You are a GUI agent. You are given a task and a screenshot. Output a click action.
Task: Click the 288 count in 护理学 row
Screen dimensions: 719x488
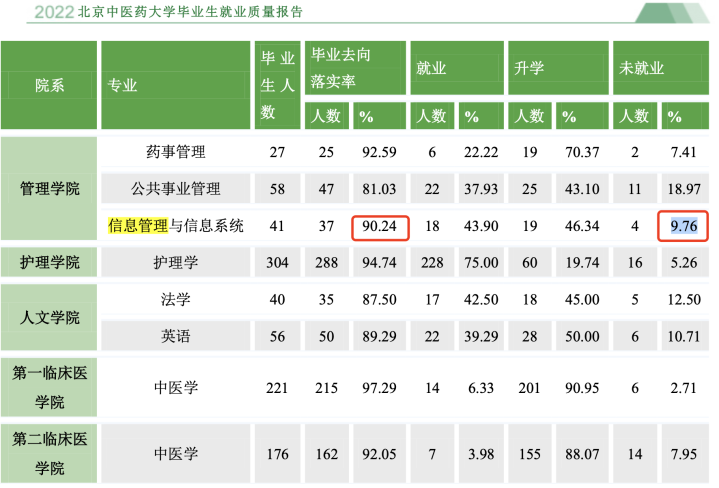point(326,263)
